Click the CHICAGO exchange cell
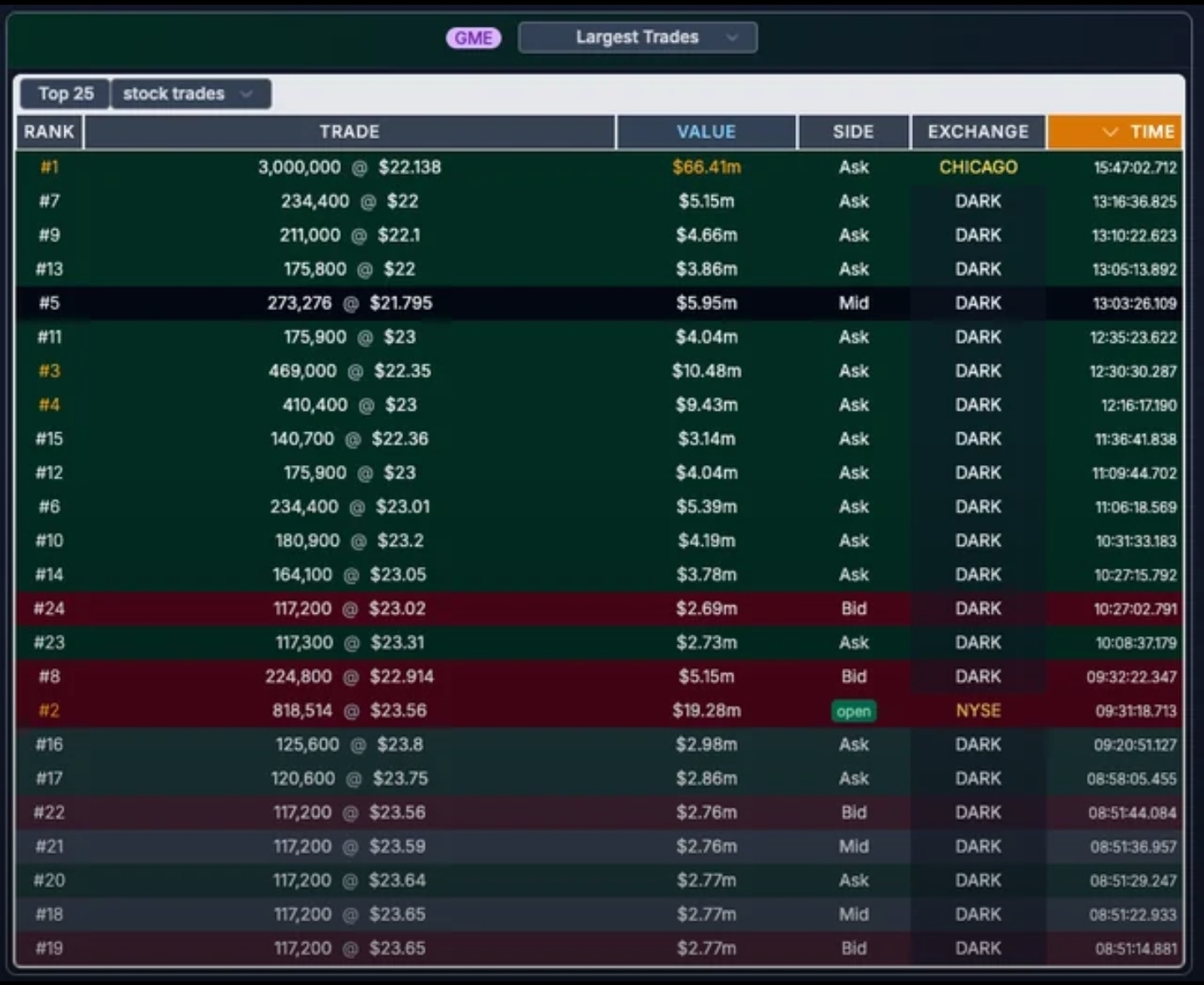 [978, 167]
